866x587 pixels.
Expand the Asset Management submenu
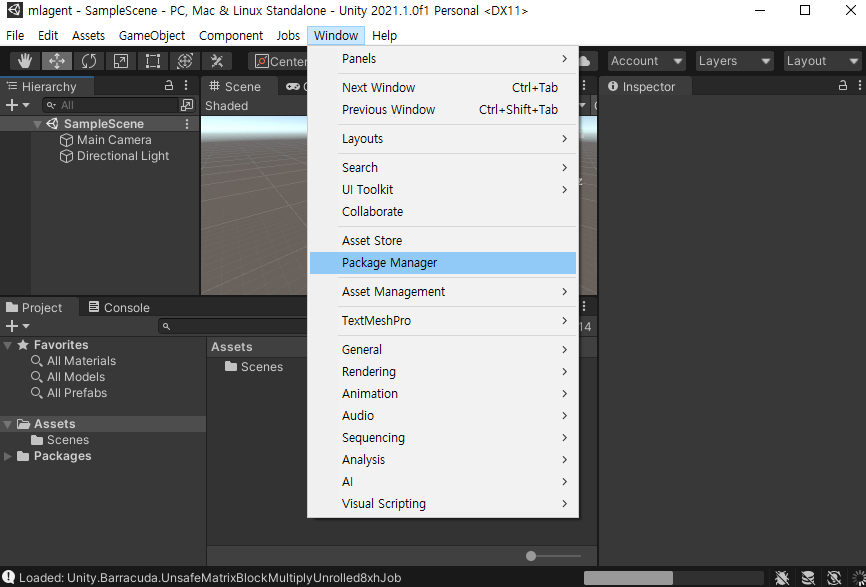443,292
